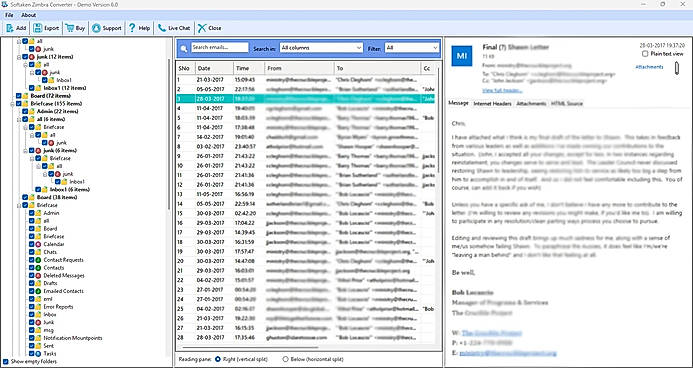Click the Deleted Messages folder icon
This screenshot has width=693, height=368.
coord(38,275)
